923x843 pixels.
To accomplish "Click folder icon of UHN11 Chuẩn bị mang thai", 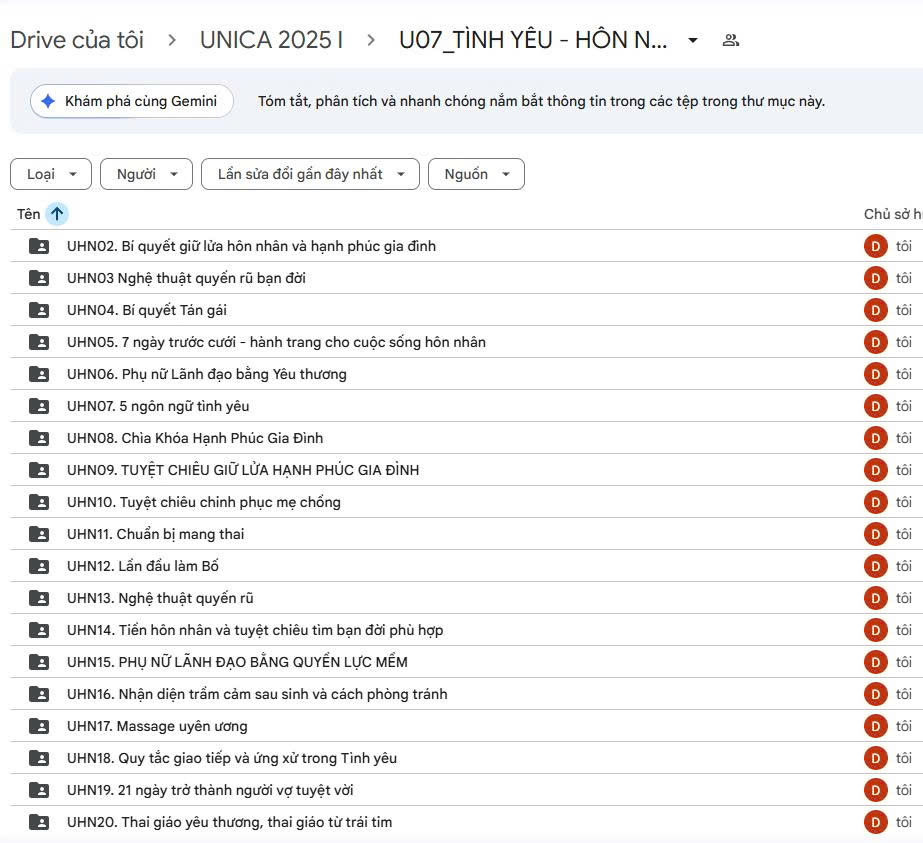I will click(39, 534).
